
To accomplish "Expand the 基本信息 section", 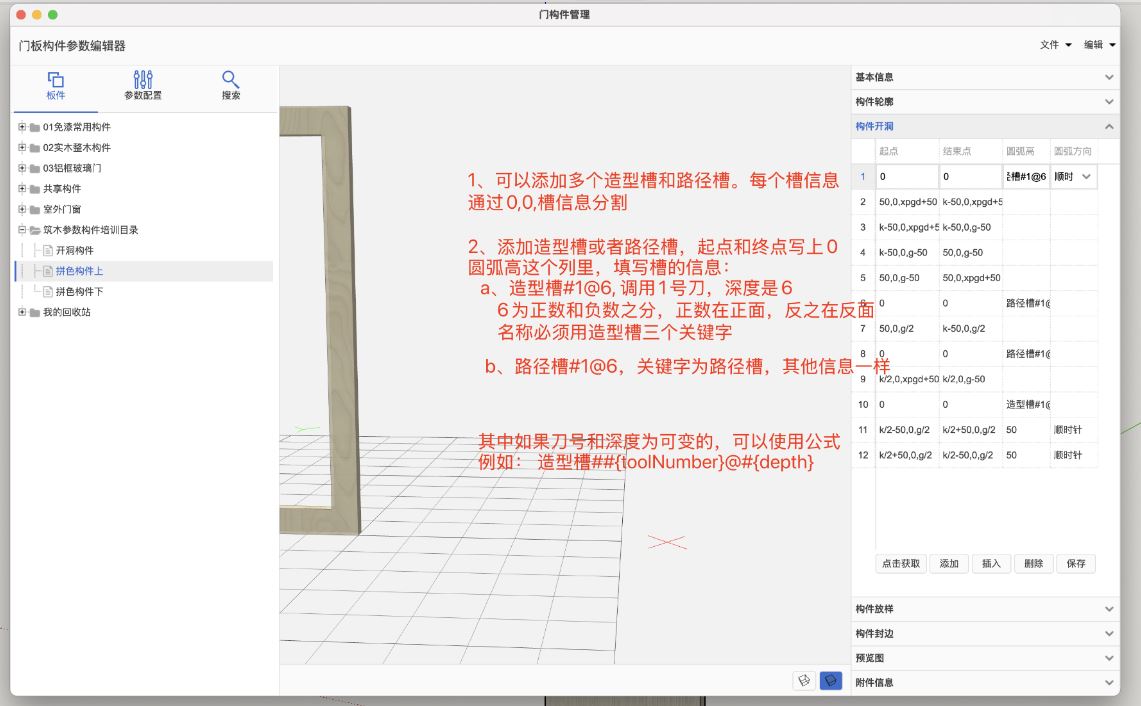I will [x=1107, y=76].
